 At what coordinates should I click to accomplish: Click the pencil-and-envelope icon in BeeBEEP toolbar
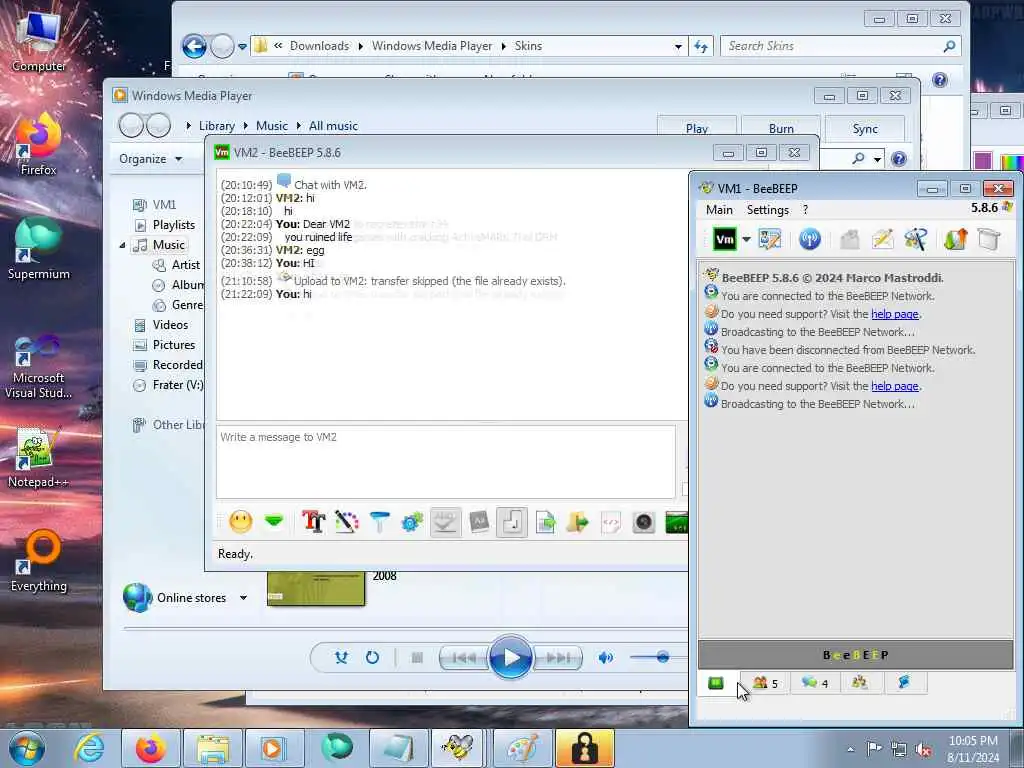(x=882, y=240)
